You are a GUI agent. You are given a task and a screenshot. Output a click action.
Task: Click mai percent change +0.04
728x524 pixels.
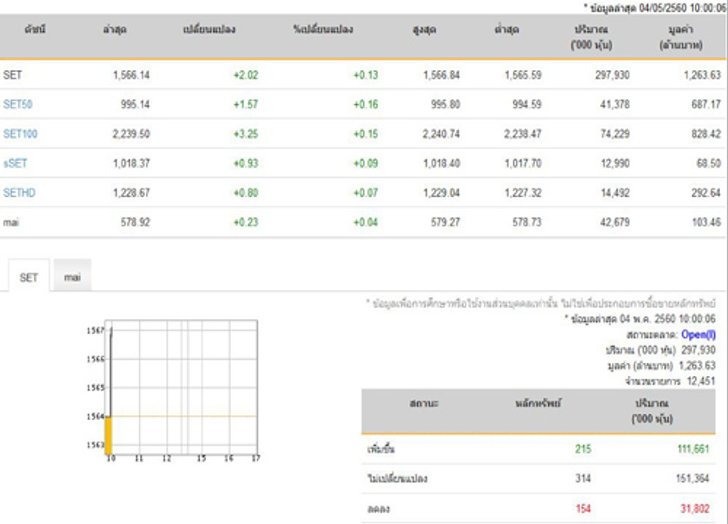pyautogui.click(x=366, y=222)
